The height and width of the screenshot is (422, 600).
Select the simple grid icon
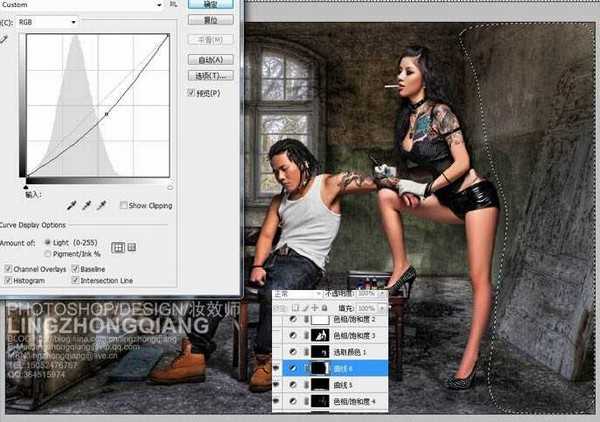118,246
